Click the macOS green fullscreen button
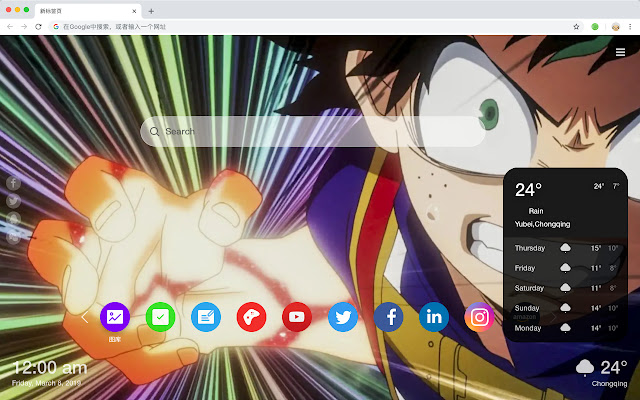 (x=27, y=9)
